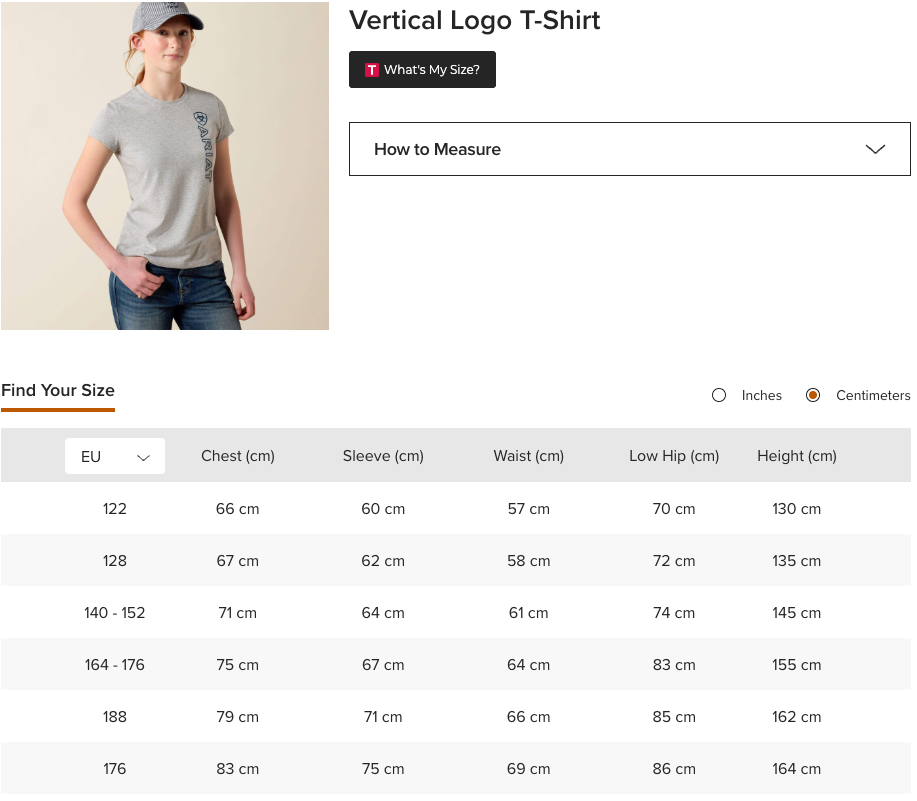
Task: Click the chevron arrow beside How to Measure
Action: (875, 149)
